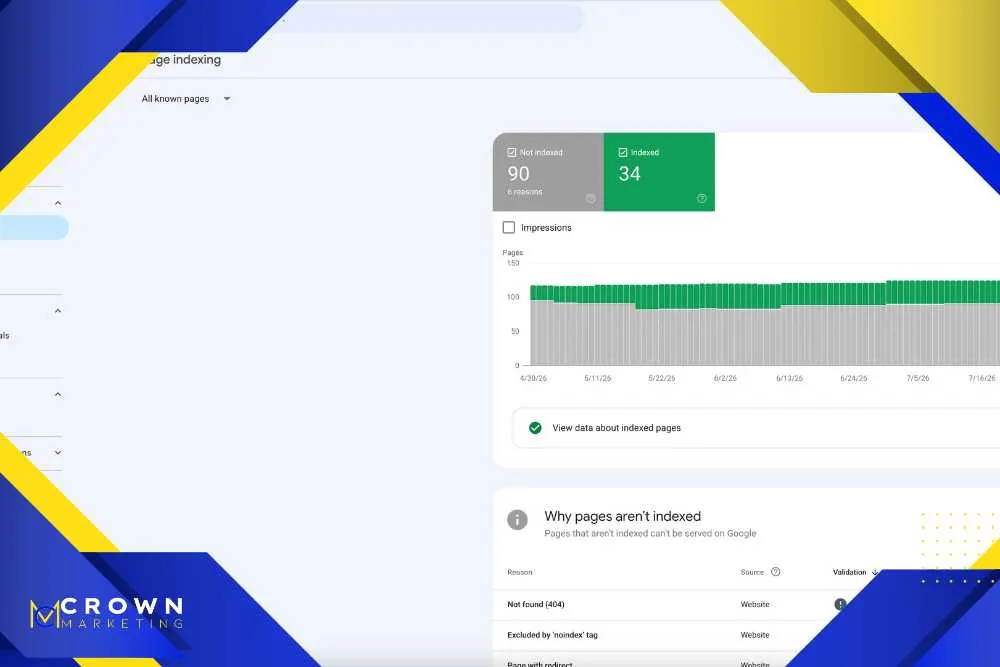This screenshot has height=667, width=1000.
Task: Click Website cell in Not found row
Action: [x=755, y=605]
